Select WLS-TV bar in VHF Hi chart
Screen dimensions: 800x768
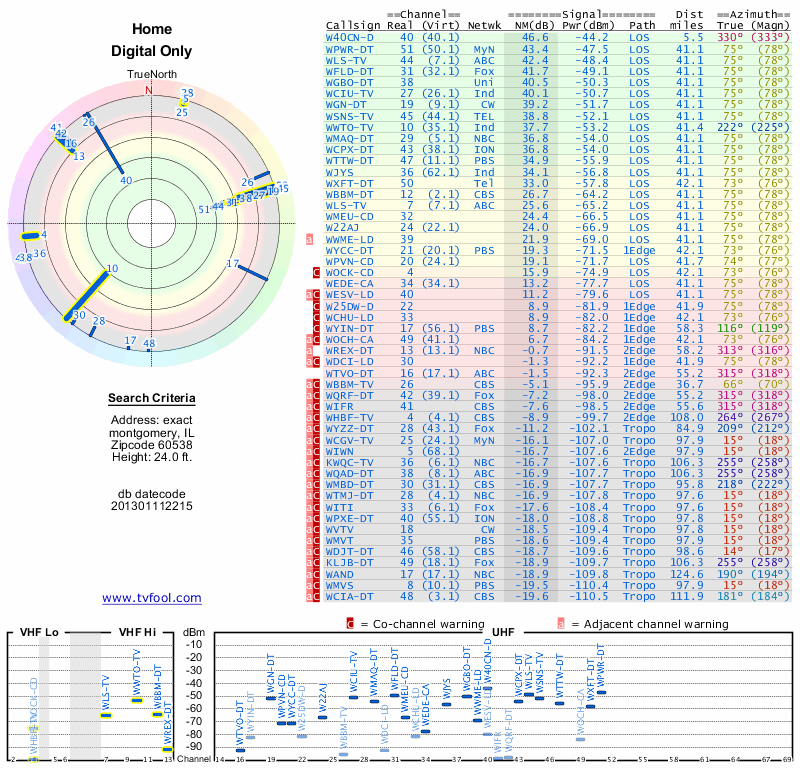(106, 715)
